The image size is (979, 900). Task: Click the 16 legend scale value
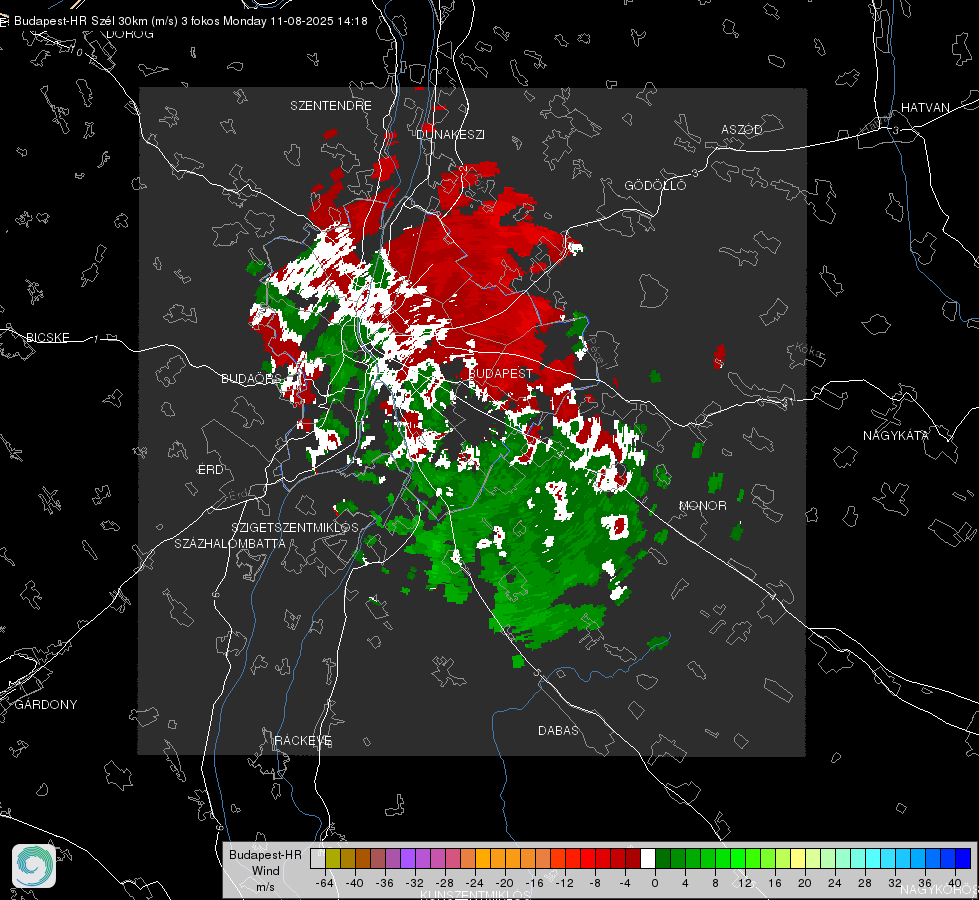[775, 883]
